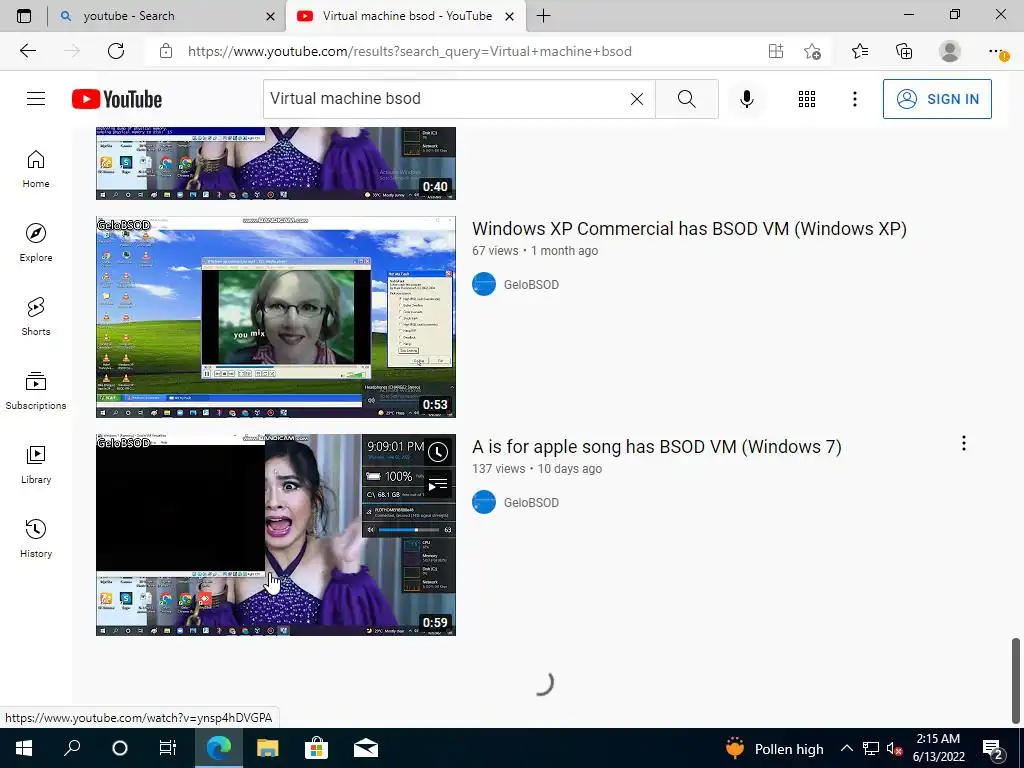The height and width of the screenshot is (768, 1024).
Task: Open Microsoft Store from taskbar
Action: click(316, 748)
